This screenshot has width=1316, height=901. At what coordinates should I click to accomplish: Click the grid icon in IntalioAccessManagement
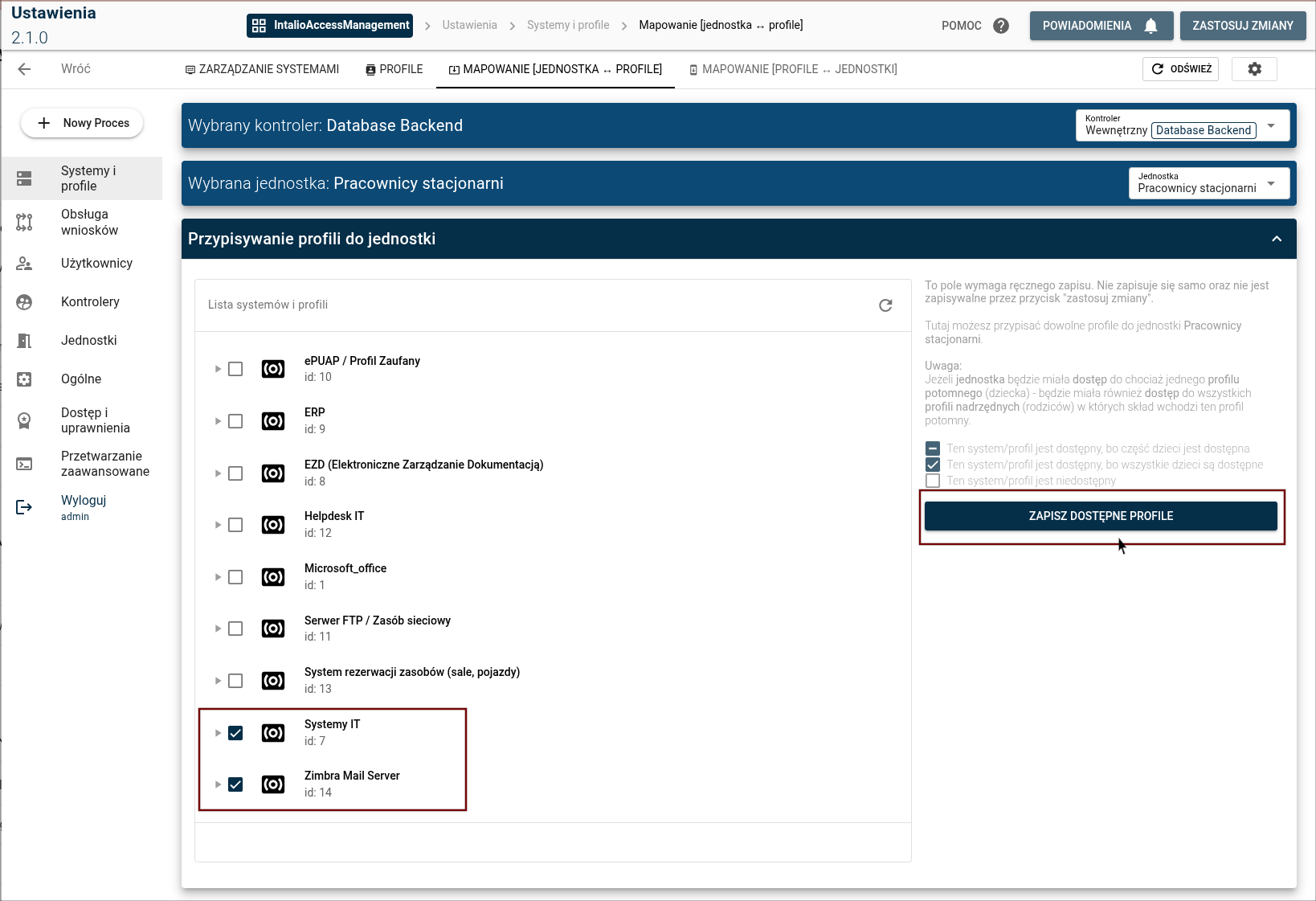click(x=259, y=26)
